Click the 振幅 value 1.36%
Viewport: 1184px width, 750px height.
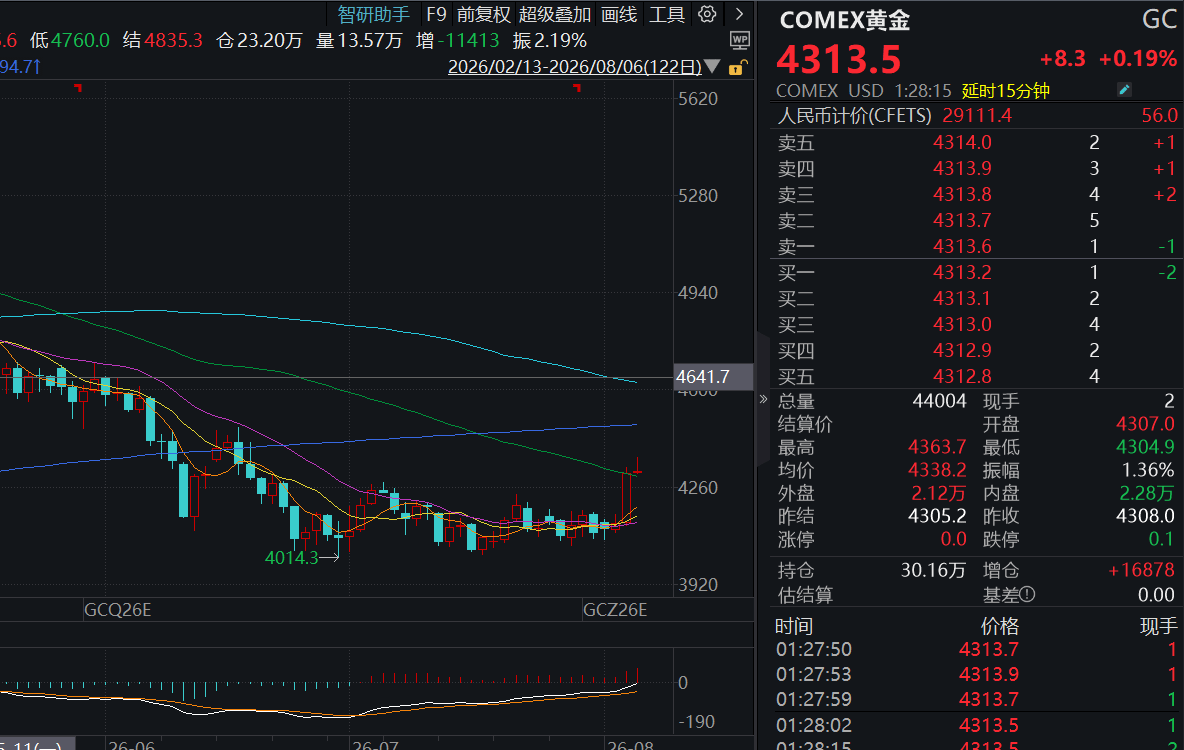coord(1148,470)
